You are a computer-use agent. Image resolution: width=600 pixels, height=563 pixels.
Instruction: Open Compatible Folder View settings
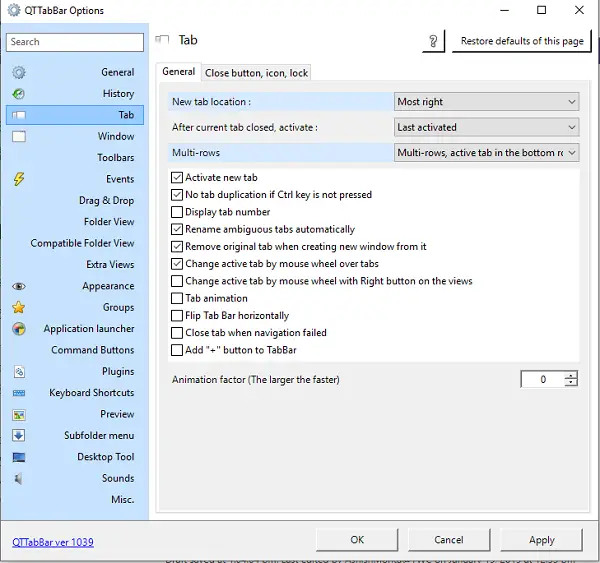tap(75, 243)
